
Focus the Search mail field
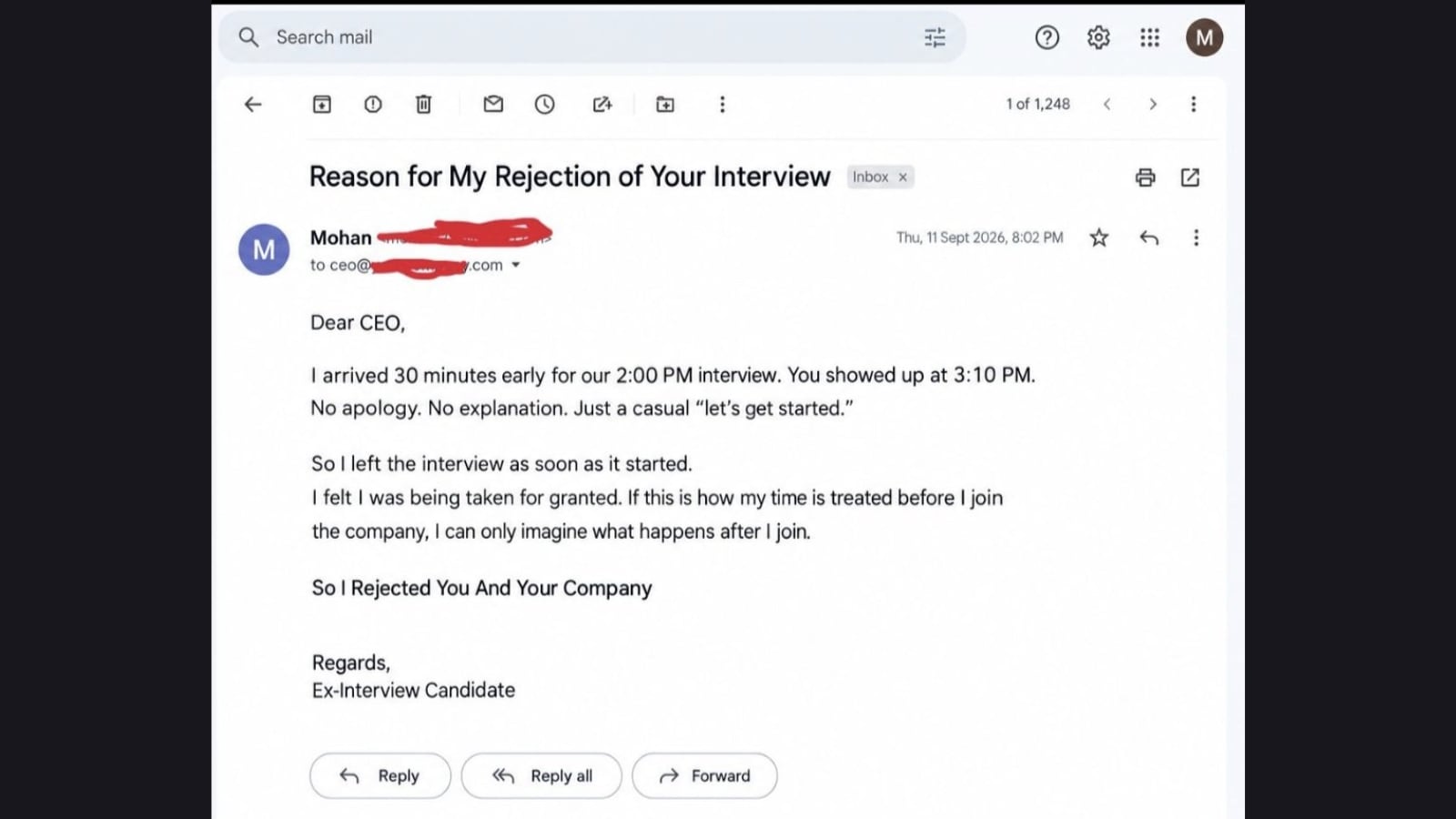(x=591, y=37)
